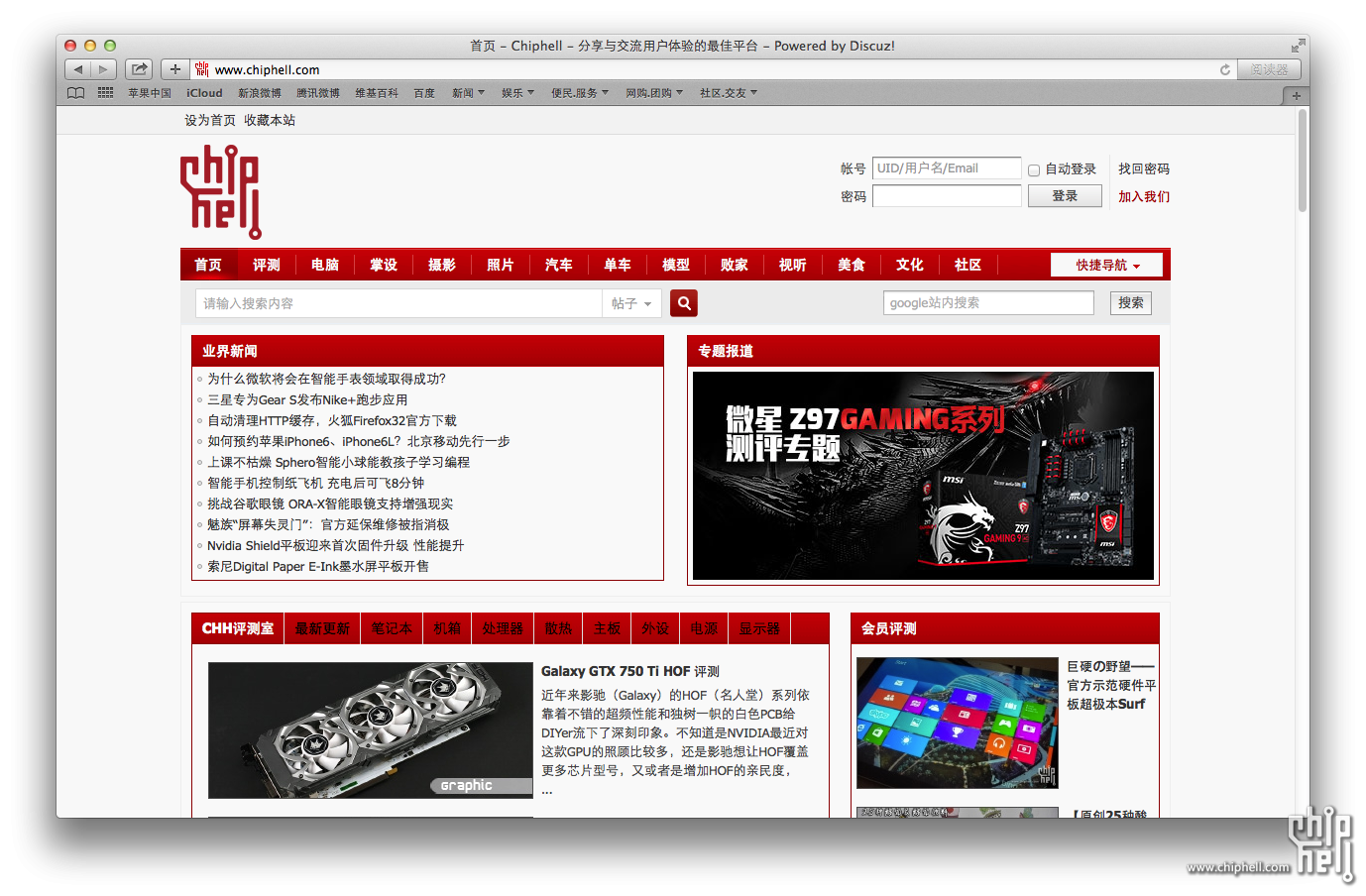This screenshot has height=896, width=1366.
Task: Expand the 新闻 bookmarks folder
Action: [468, 93]
